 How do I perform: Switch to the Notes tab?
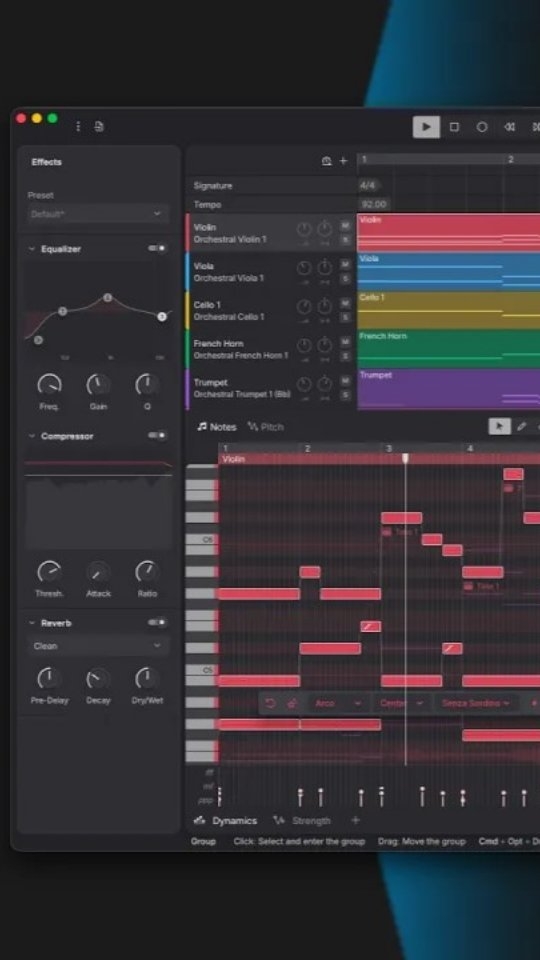(x=217, y=427)
